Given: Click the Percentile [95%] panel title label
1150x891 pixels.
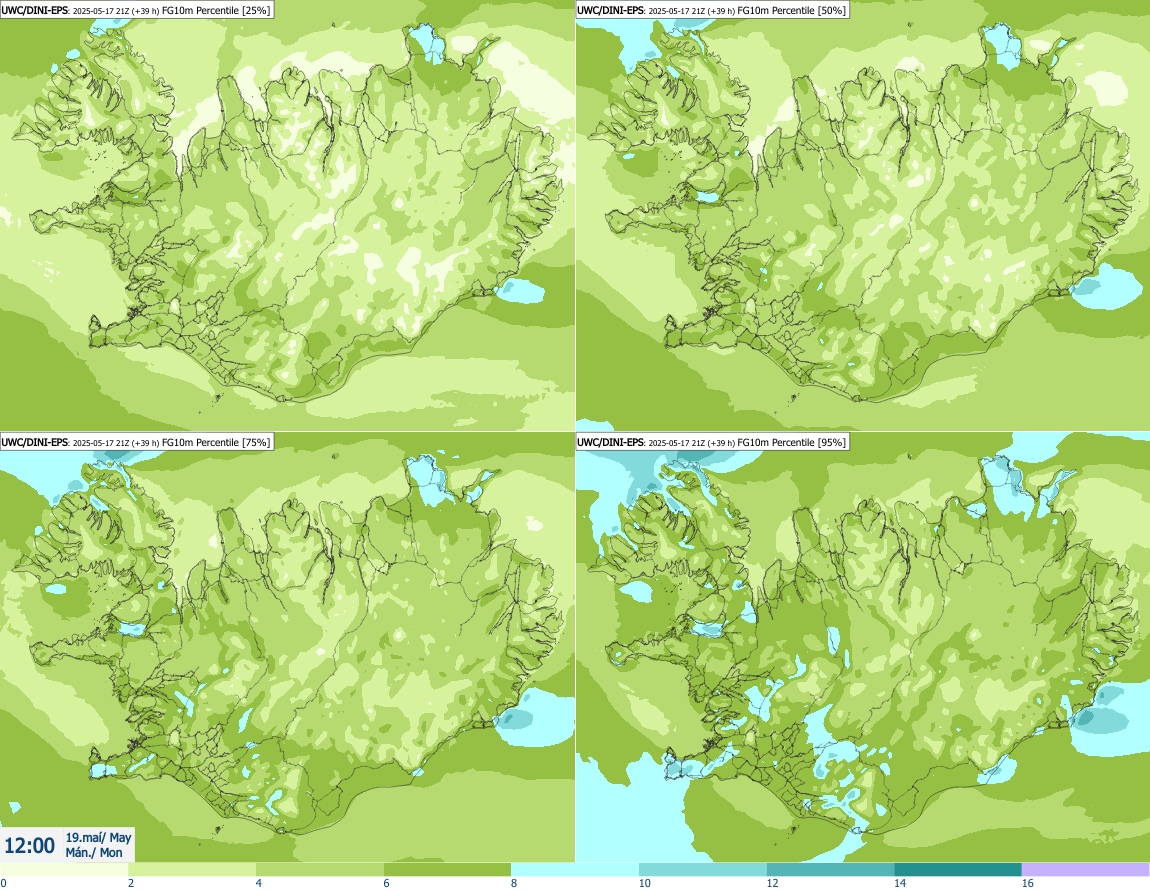Looking at the screenshot, I should pos(712,442).
